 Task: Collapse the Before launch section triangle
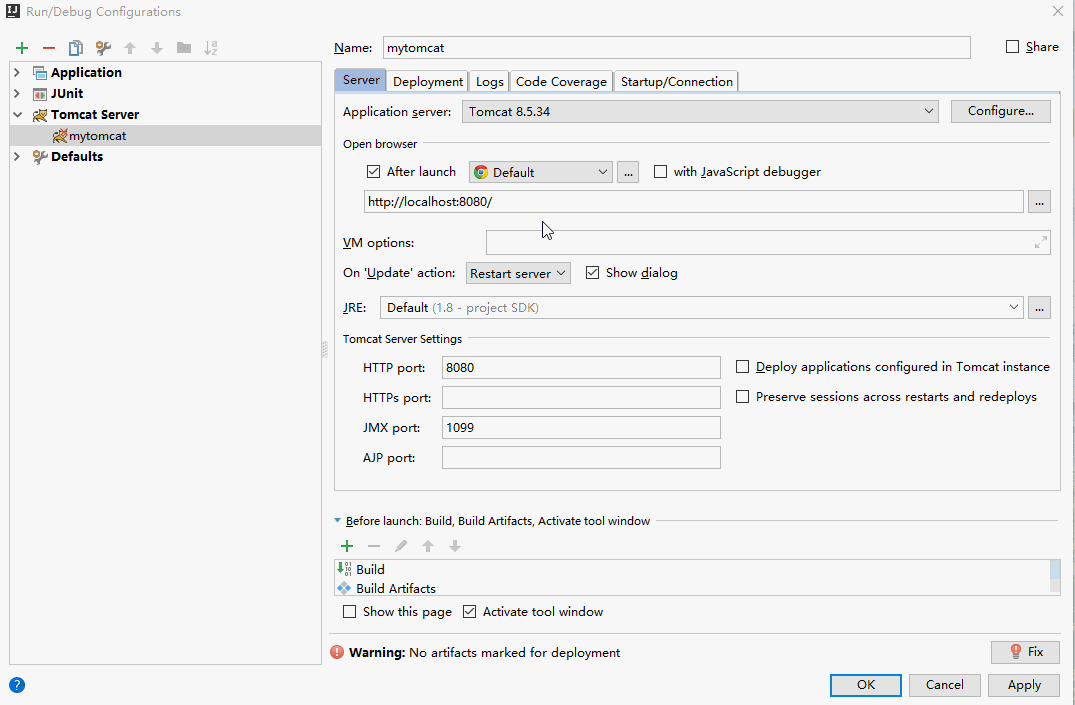click(x=337, y=521)
